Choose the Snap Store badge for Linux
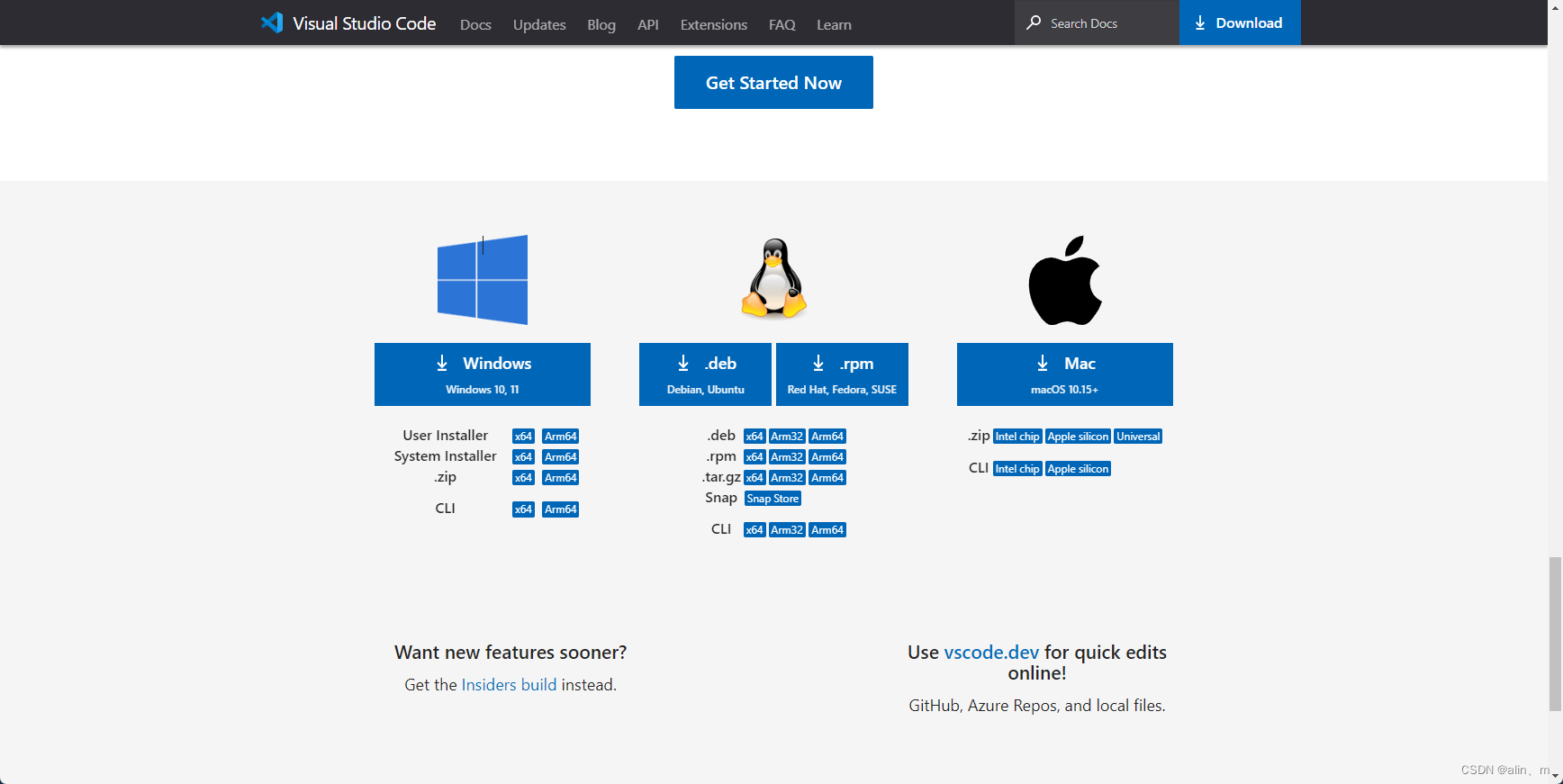1563x784 pixels. click(772, 499)
